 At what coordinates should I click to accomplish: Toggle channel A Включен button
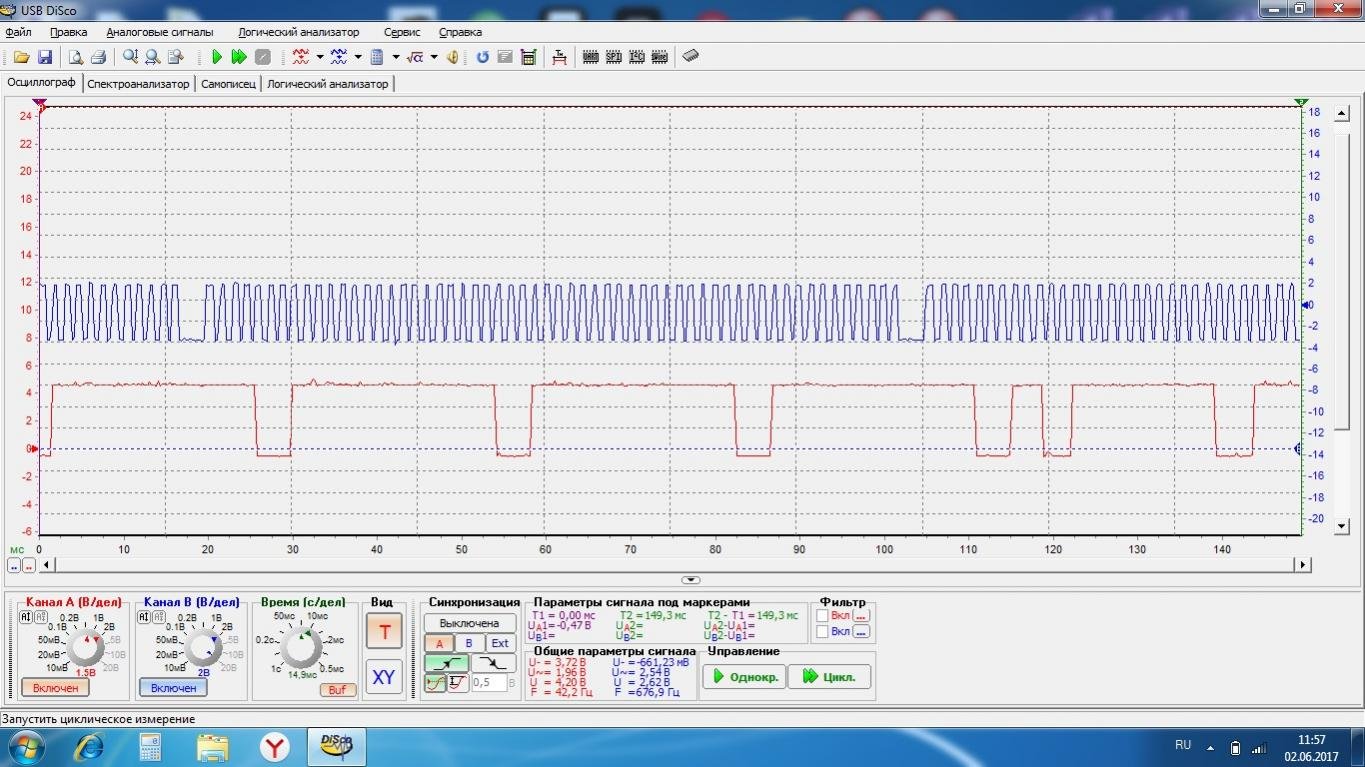coord(55,688)
